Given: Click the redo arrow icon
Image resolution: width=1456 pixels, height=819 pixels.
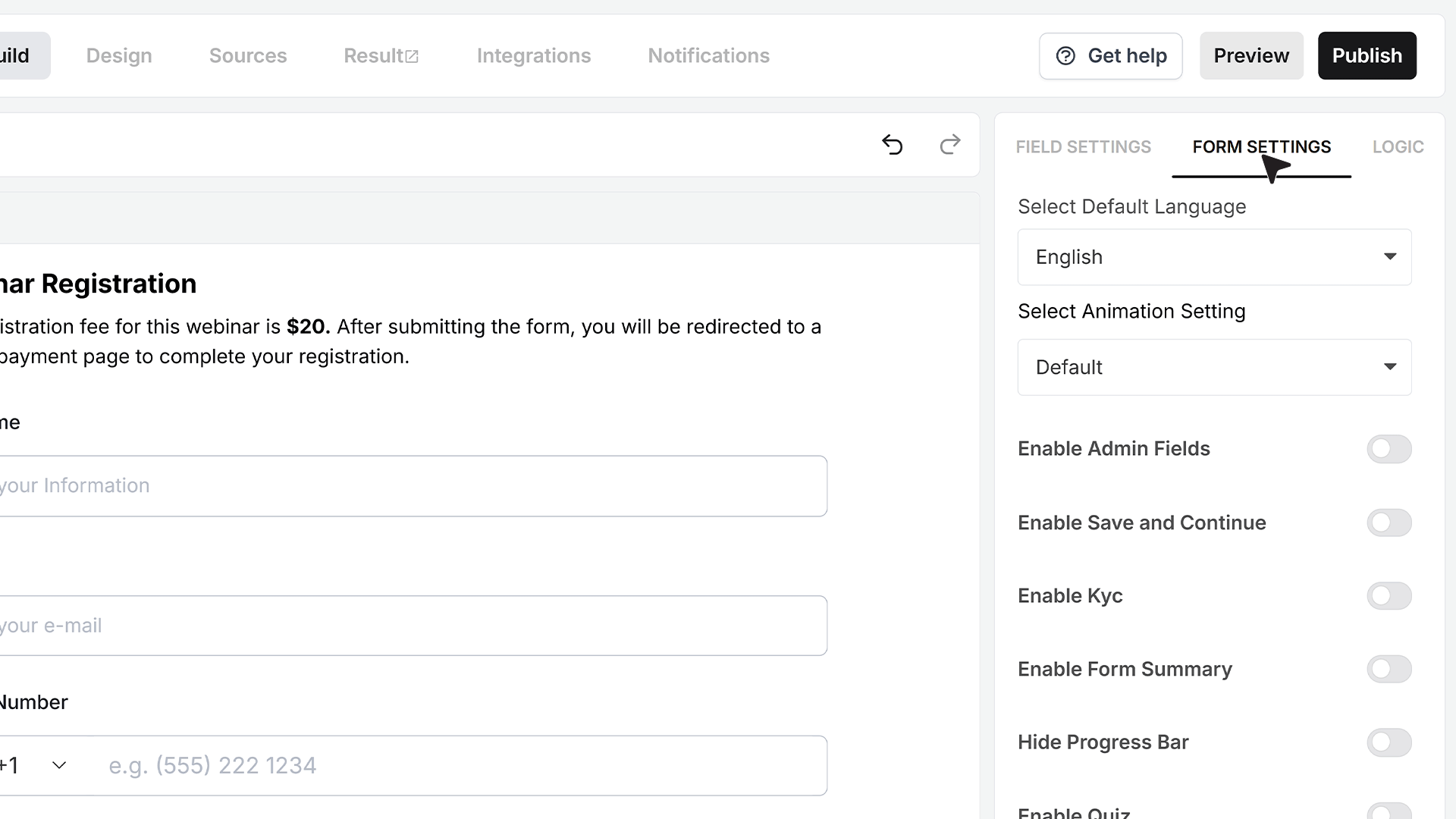Looking at the screenshot, I should (x=950, y=144).
